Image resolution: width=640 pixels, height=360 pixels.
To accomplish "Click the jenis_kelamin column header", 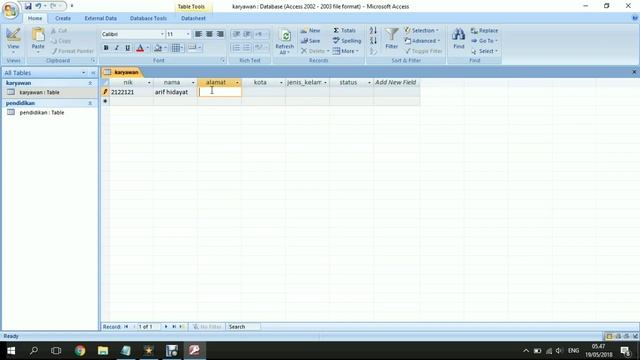I will pos(304,82).
